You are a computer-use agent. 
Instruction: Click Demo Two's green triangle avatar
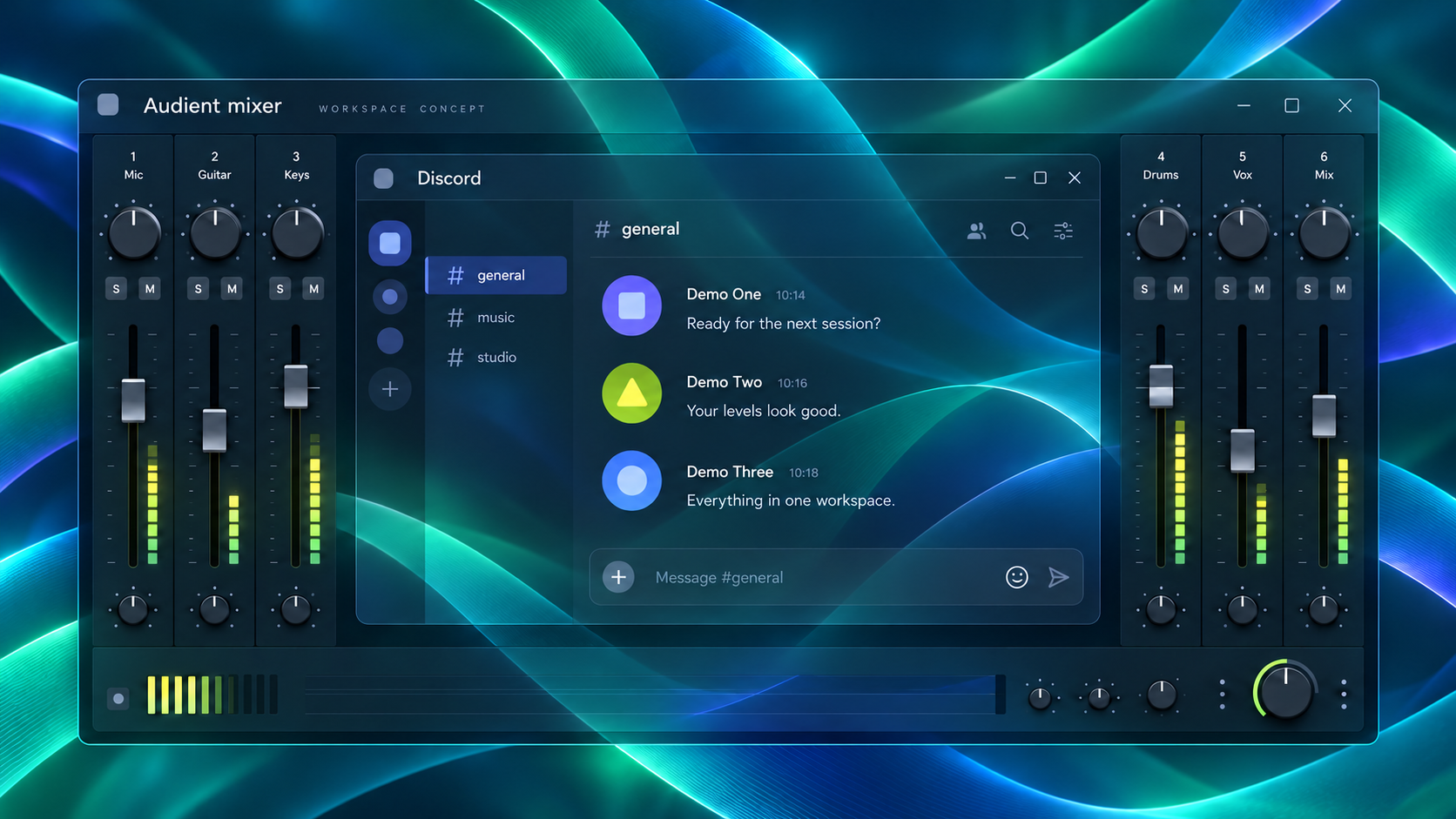(x=631, y=393)
